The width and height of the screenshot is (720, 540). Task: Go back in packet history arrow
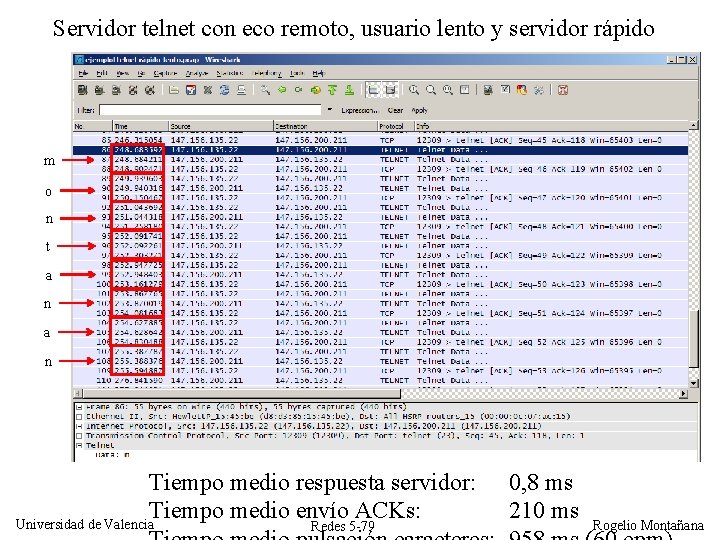tap(282, 90)
